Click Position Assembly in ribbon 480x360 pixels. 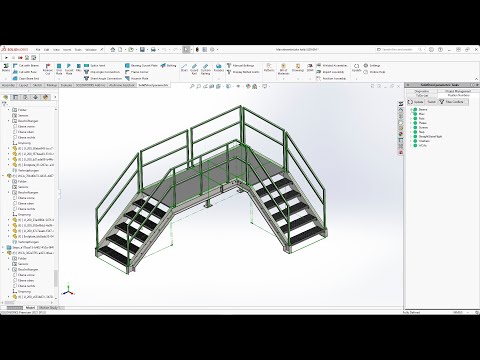(331, 78)
